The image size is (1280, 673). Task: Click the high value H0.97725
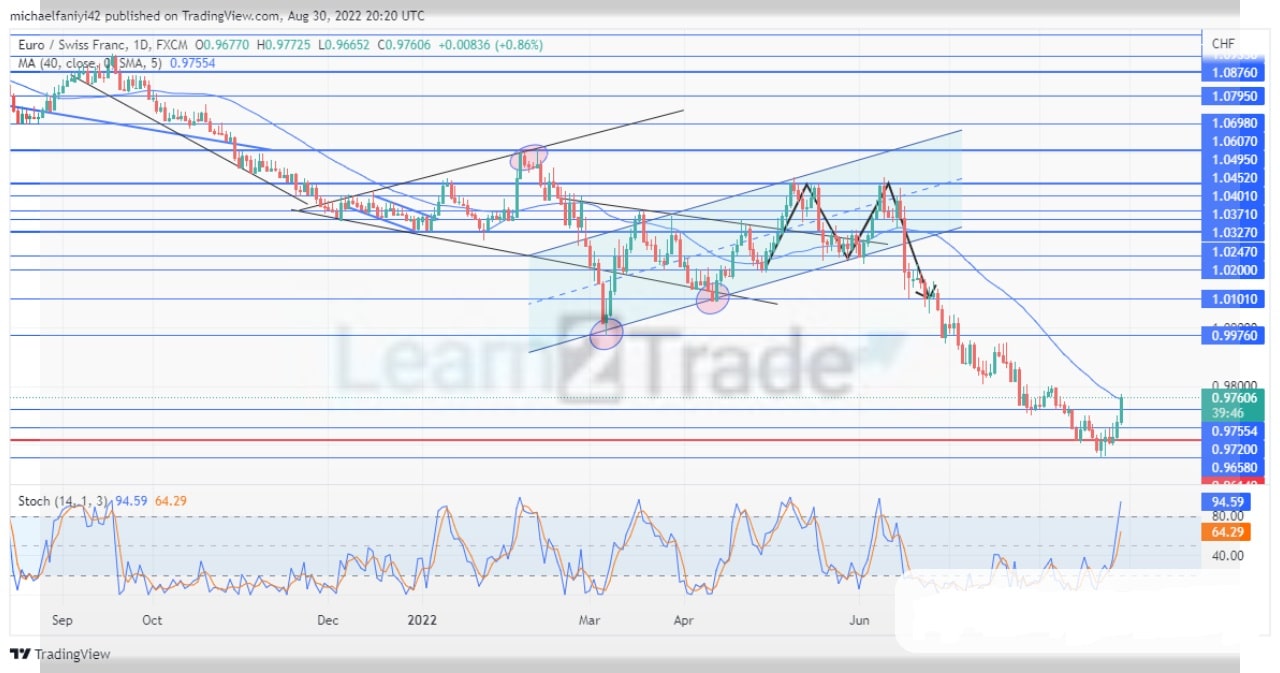284,45
